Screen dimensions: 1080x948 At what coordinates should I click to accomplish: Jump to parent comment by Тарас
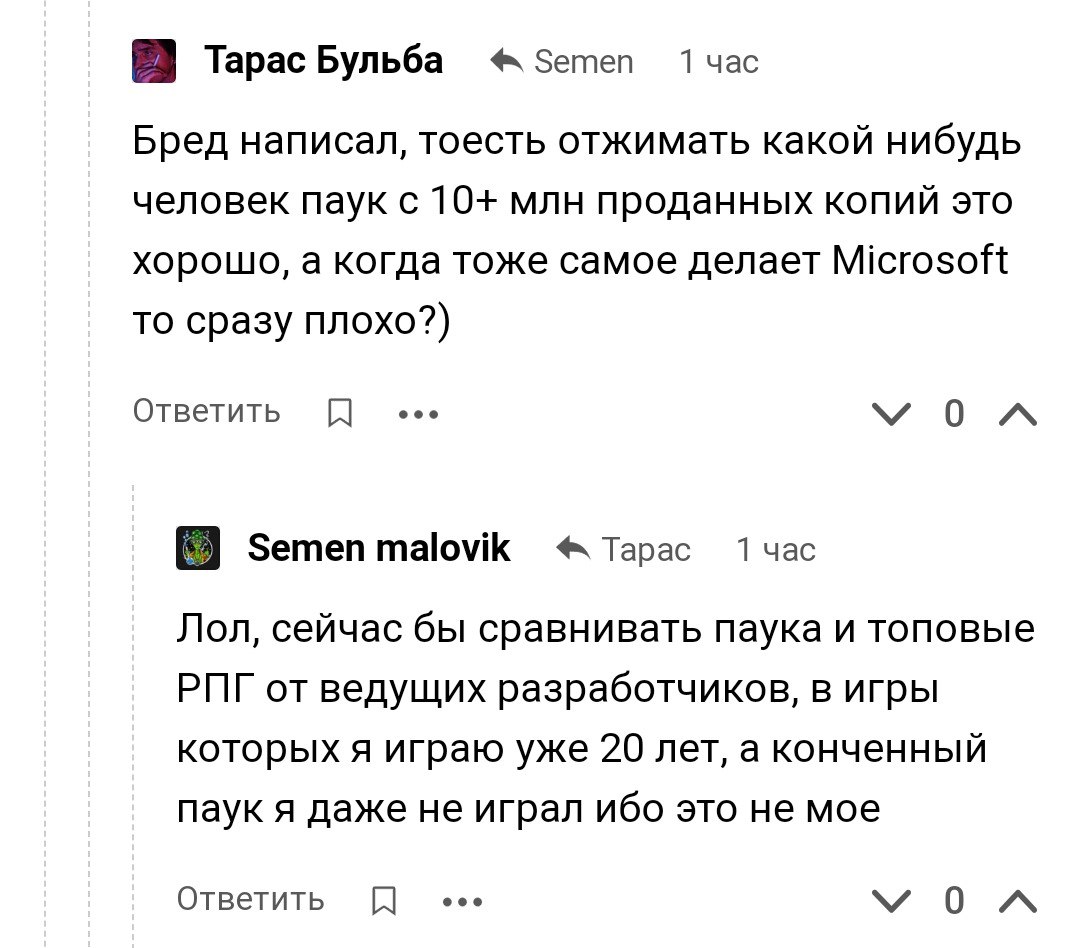[x=646, y=550]
